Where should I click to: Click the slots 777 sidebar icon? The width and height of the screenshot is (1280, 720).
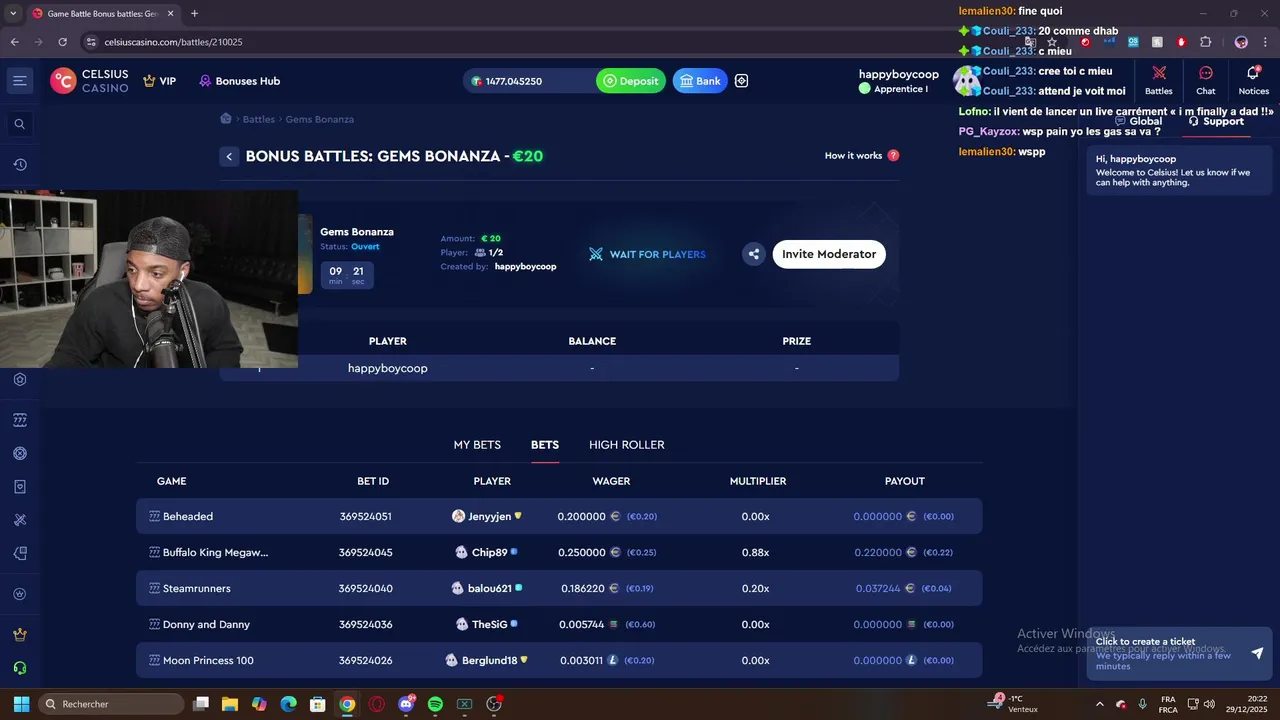tap(20, 419)
